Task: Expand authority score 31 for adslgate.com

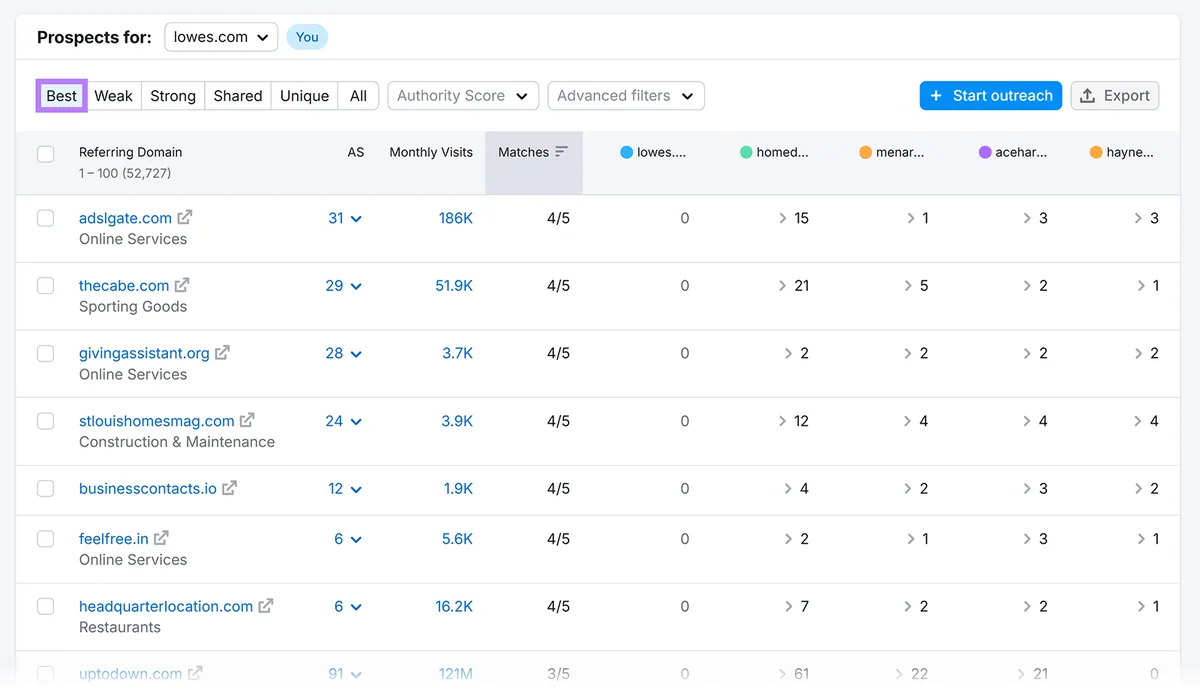Action: [345, 218]
